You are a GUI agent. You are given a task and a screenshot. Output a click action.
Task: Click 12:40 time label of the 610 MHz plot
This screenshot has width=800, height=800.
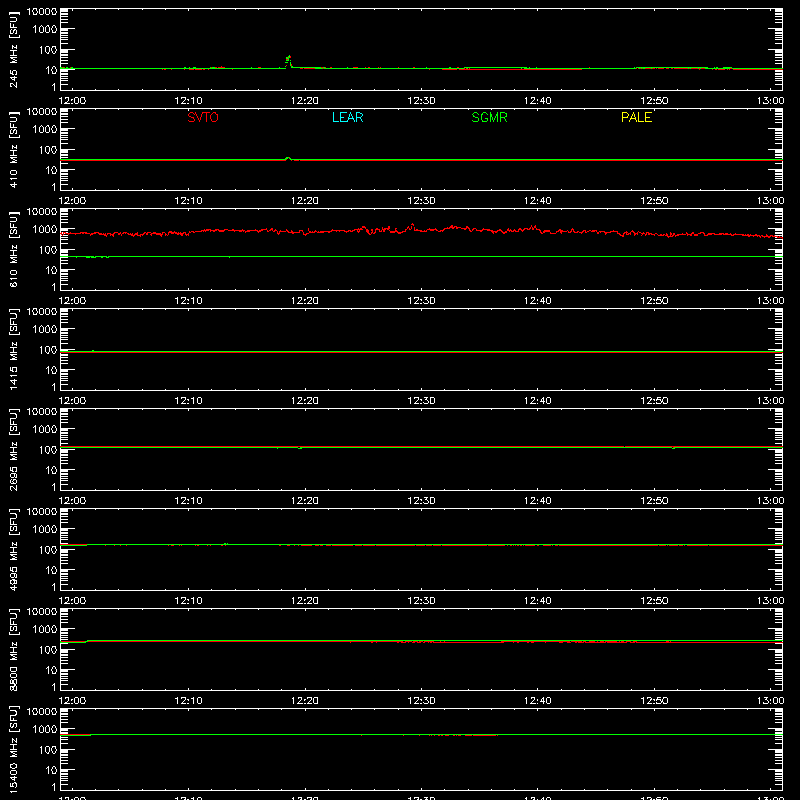click(x=538, y=301)
